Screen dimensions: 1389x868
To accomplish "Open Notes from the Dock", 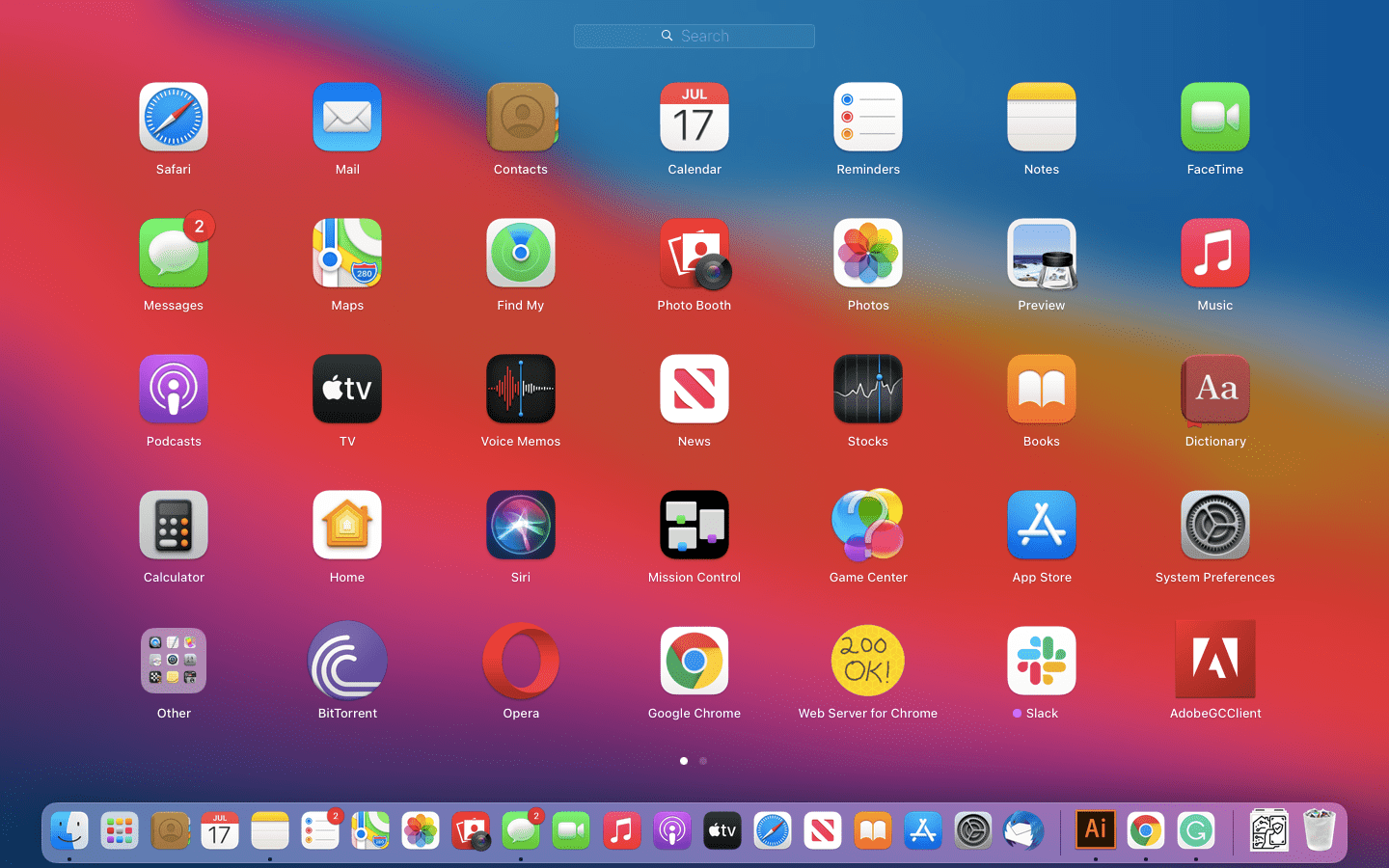I will (x=270, y=830).
